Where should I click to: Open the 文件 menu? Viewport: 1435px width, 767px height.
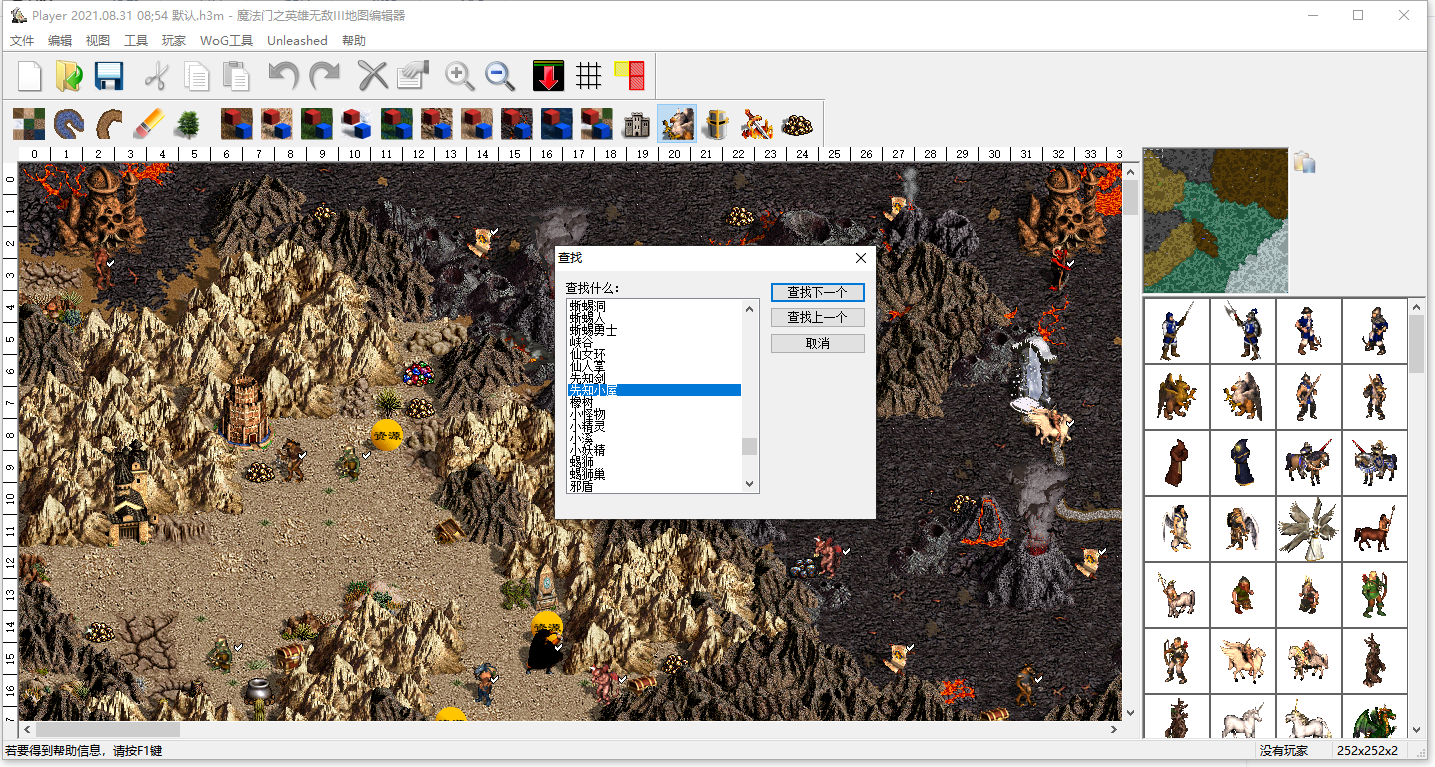click(22, 41)
